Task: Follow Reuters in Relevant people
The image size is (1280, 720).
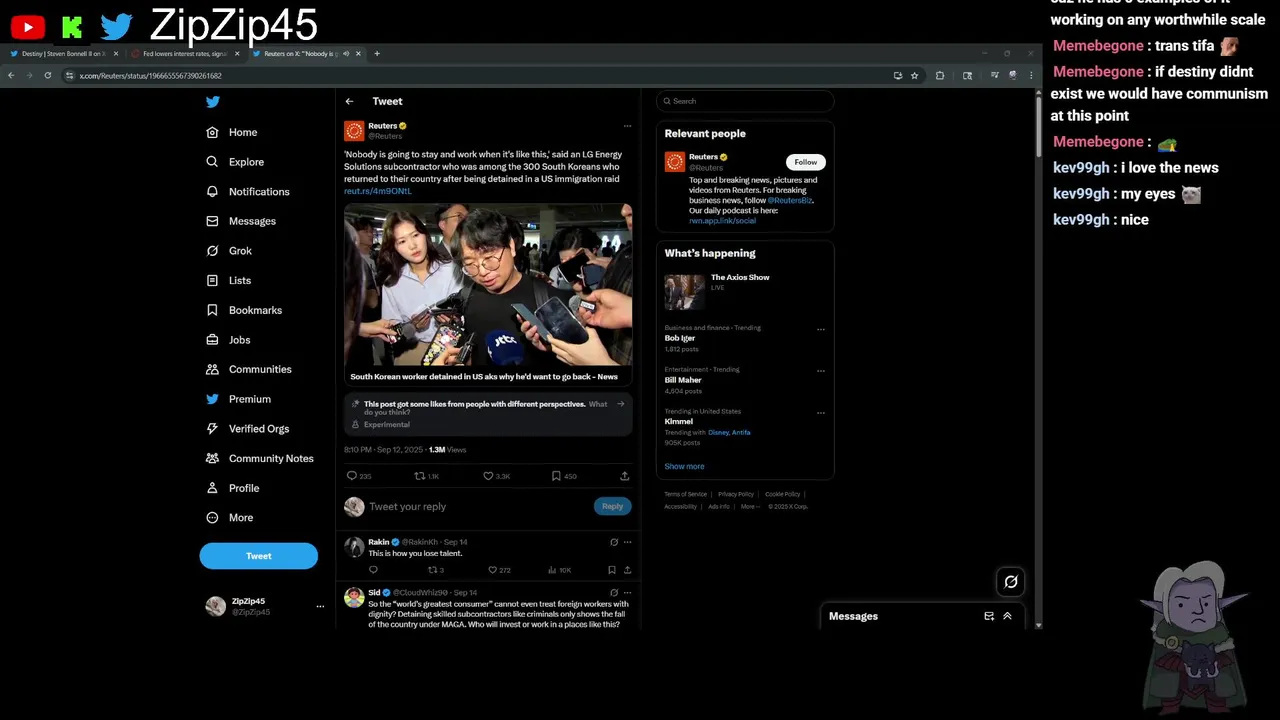Action: point(805,162)
